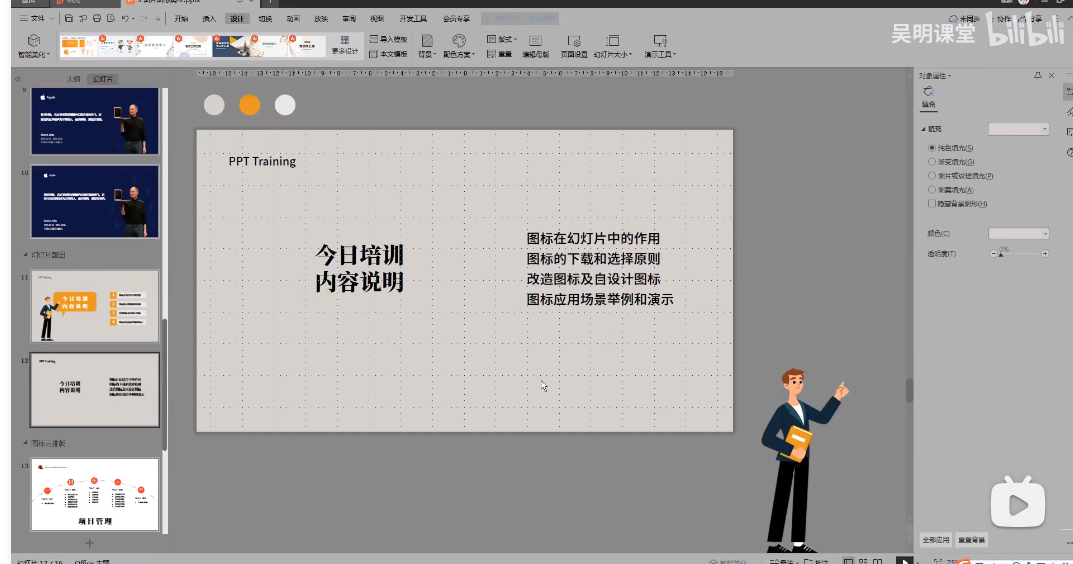Collapse slide panel with double-chevron icon
The image size is (1073, 564).
point(18,79)
